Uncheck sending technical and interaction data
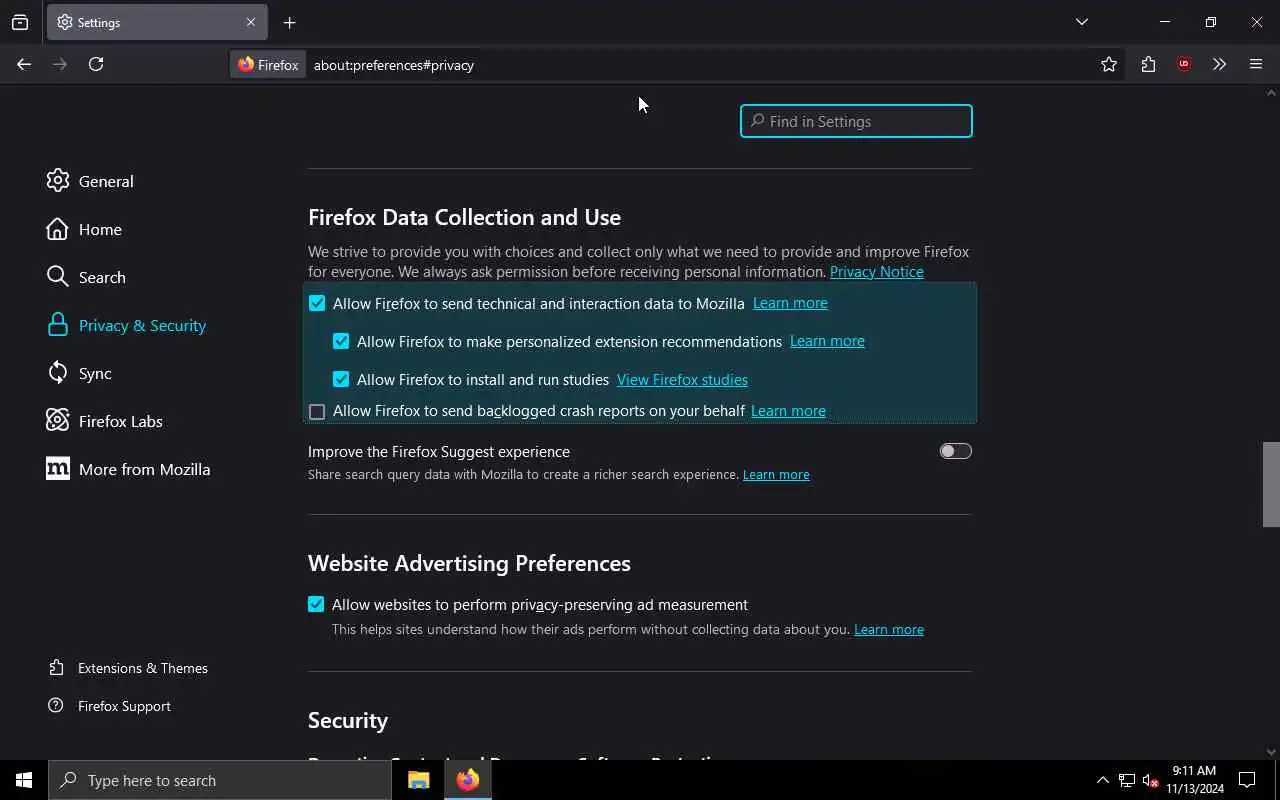This screenshot has width=1280, height=800. click(317, 303)
